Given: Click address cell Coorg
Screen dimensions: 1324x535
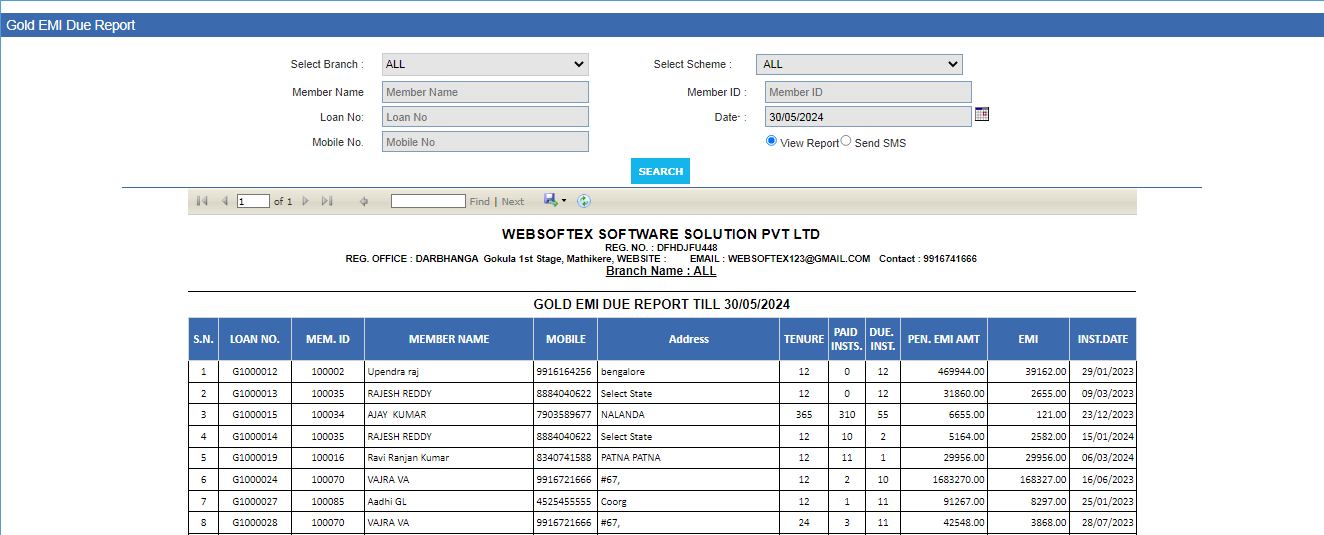Looking at the screenshot, I should (614, 501).
